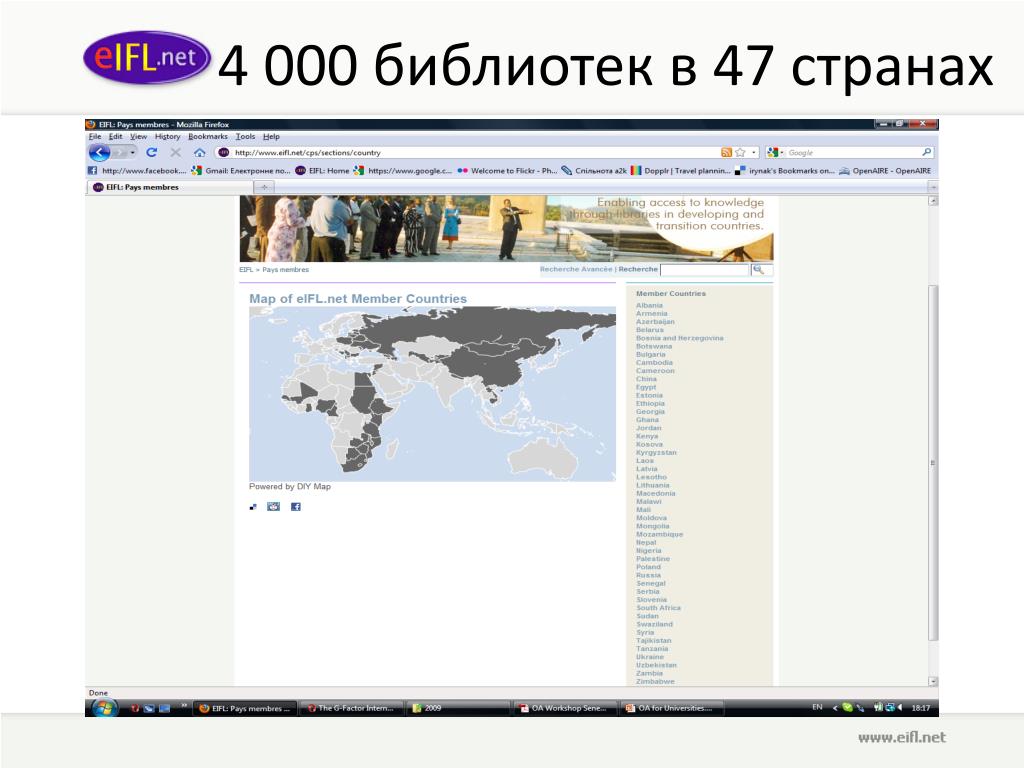1024x768 pixels.
Task: Open the Спільнота a2k bookmark
Action: click(x=594, y=171)
